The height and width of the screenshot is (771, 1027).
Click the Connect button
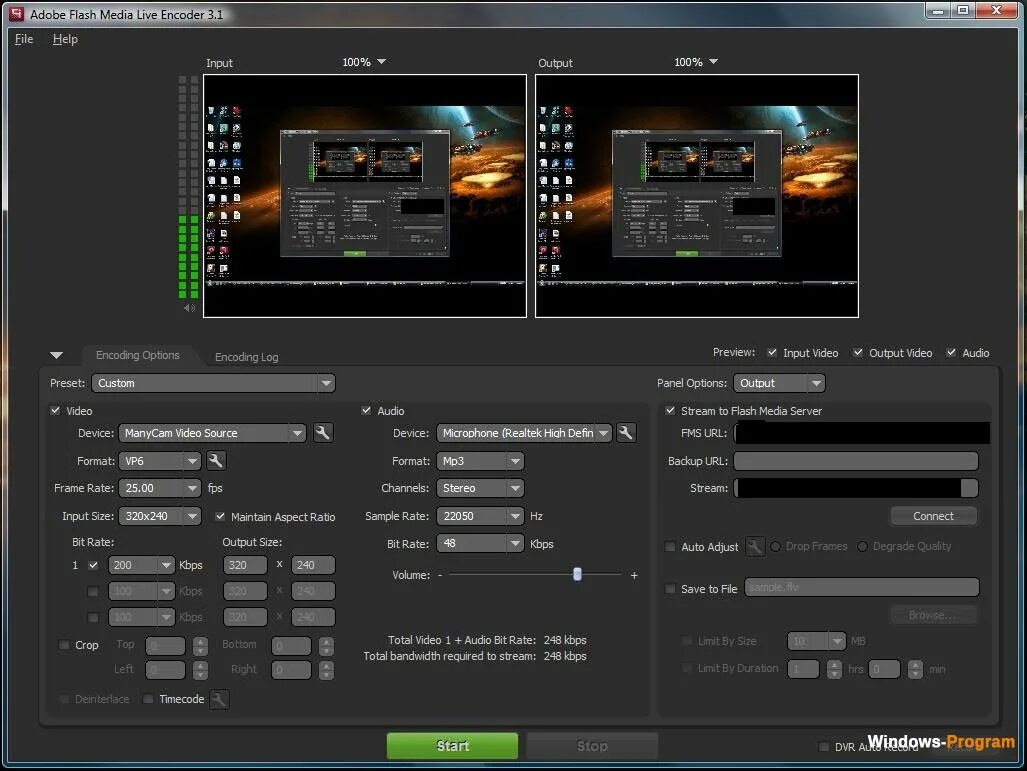click(933, 516)
